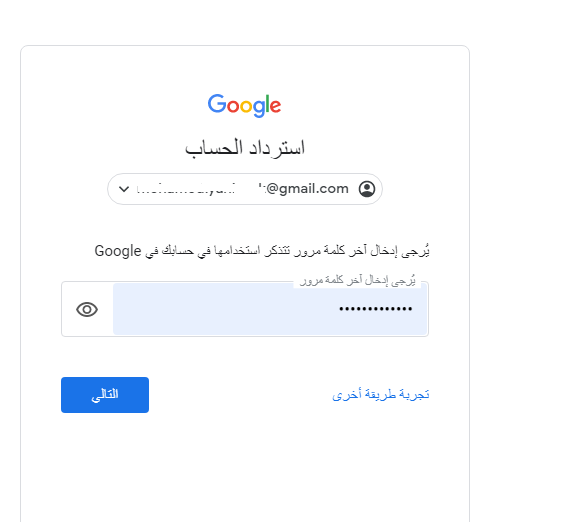Click the blue letter G of logo

coord(216,103)
